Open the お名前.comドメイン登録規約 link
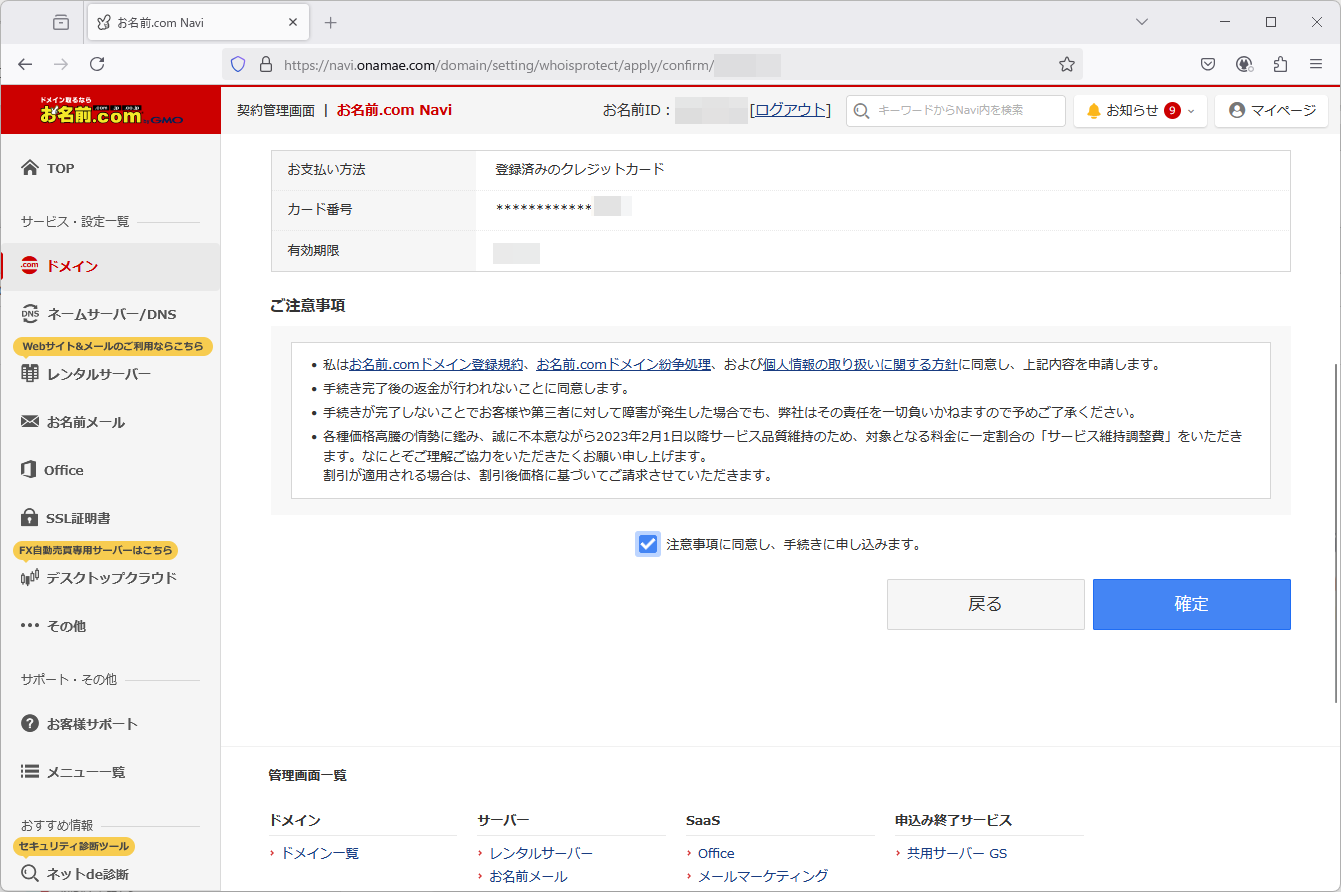The image size is (1341, 892). (436, 365)
